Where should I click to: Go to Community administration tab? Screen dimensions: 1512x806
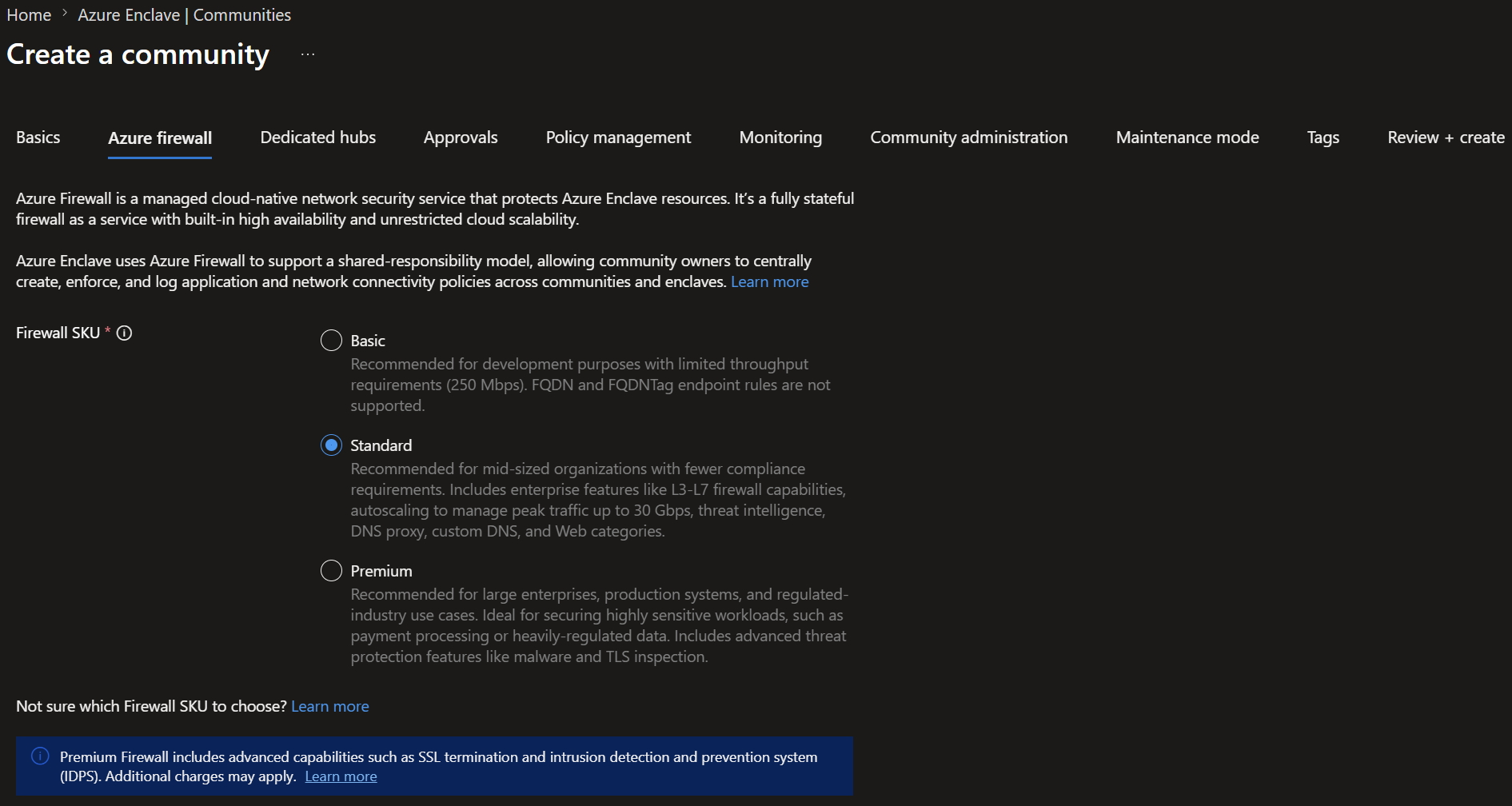click(x=969, y=138)
